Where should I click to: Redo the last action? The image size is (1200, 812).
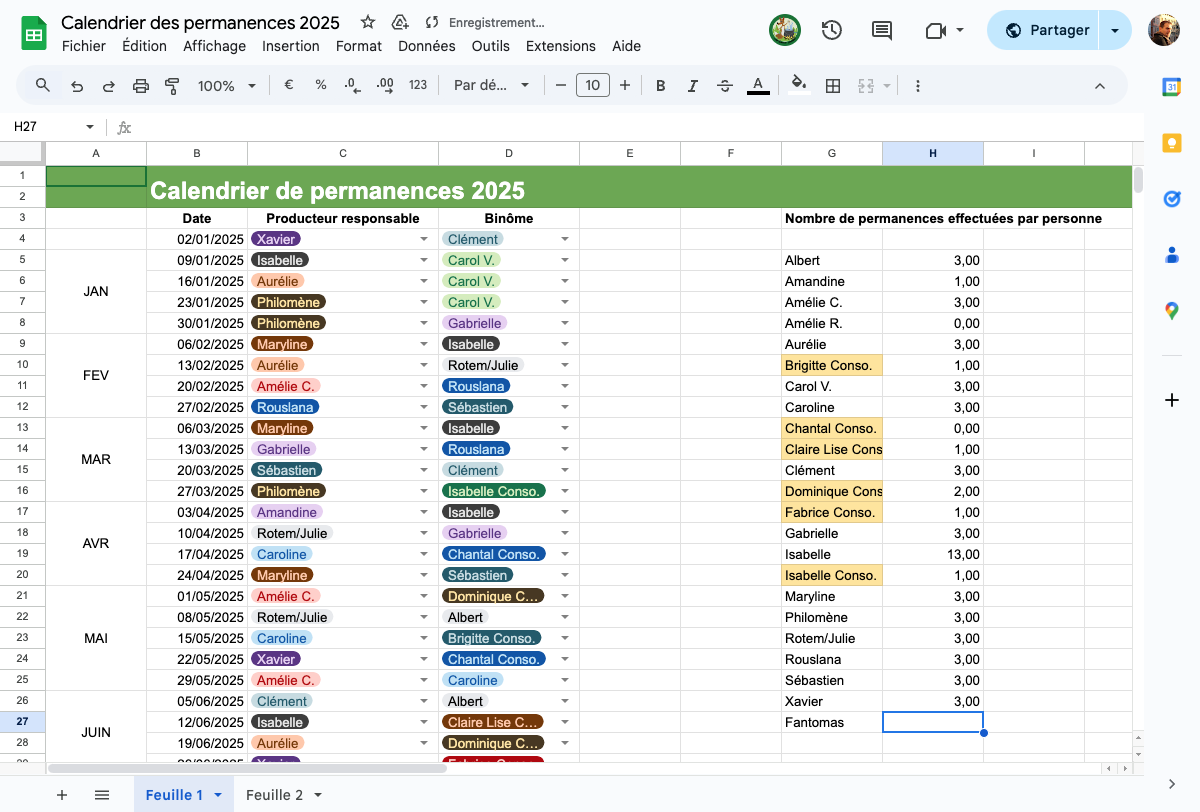tap(109, 86)
